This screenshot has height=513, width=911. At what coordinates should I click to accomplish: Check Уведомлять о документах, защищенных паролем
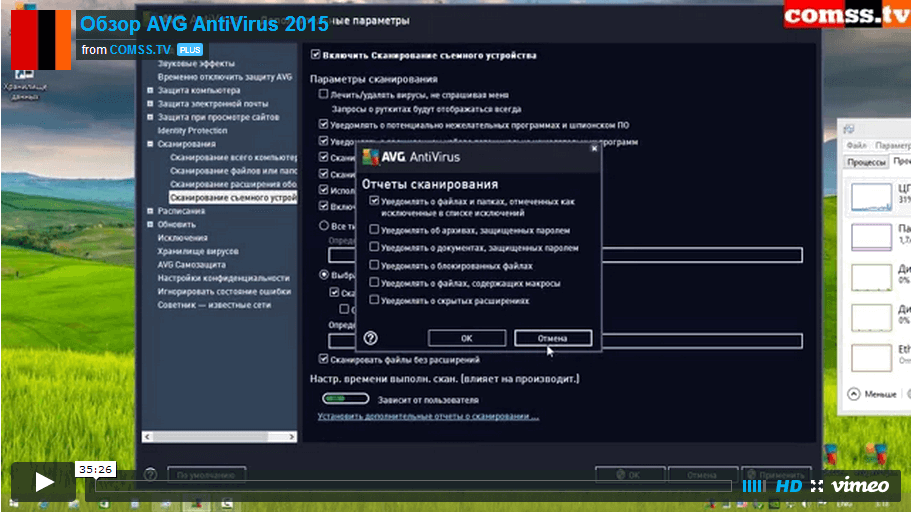point(374,247)
